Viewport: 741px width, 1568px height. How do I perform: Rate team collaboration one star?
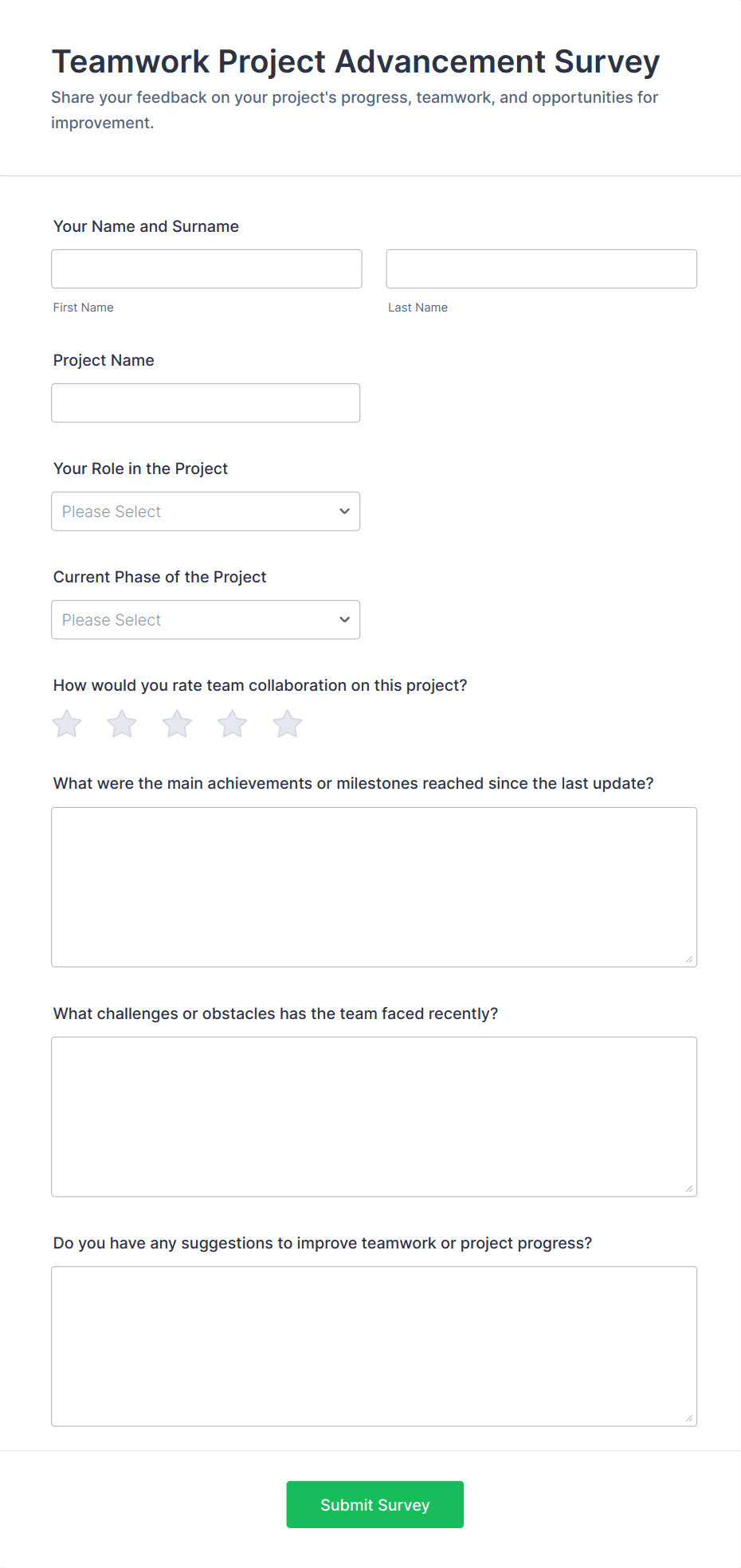click(67, 724)
